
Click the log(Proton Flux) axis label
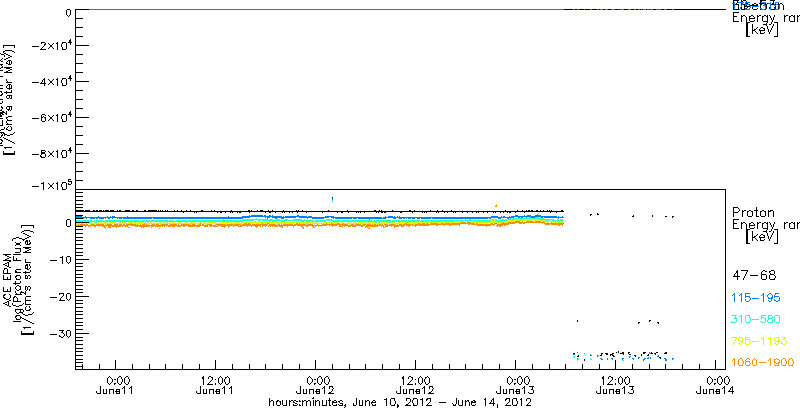[x=18, y=278]
